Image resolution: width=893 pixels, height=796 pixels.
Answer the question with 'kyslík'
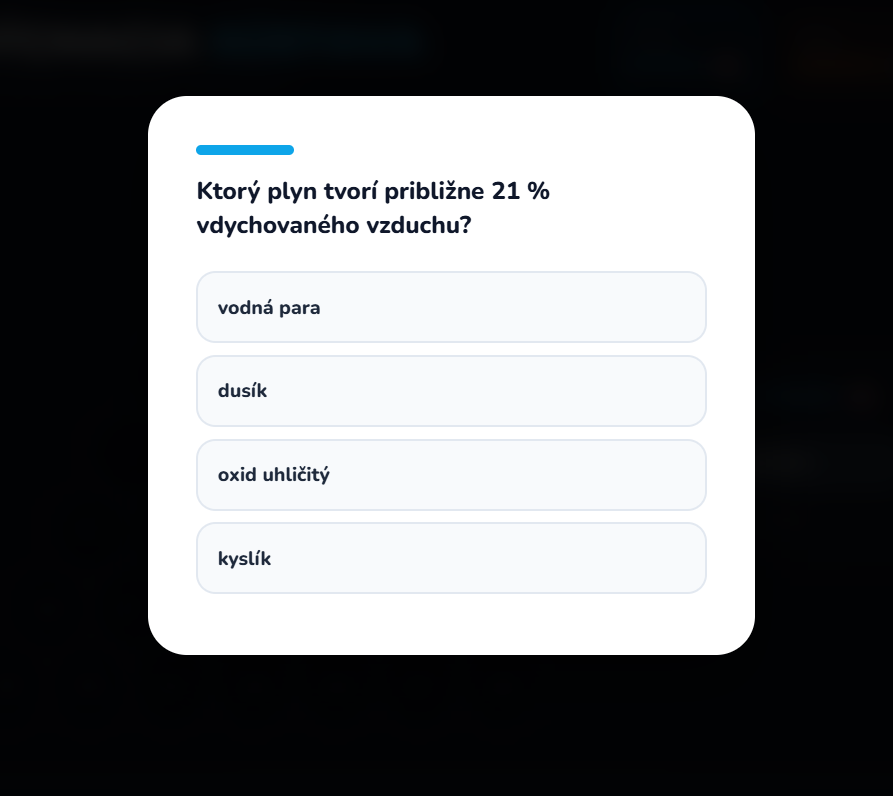point(451,558)
